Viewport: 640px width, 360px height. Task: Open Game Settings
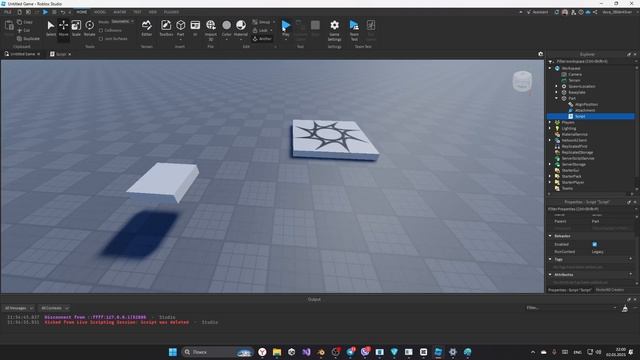click(334, 30)
